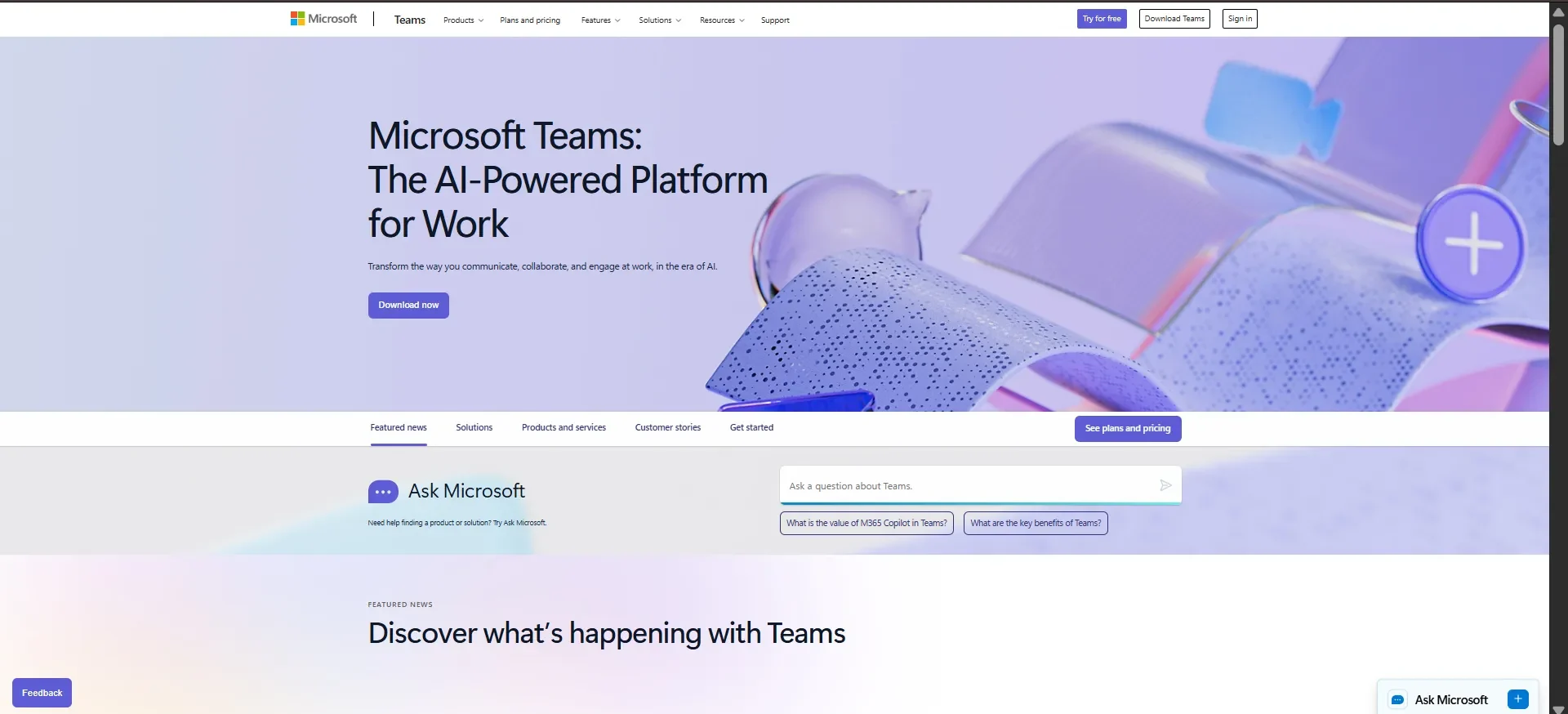Click 'Need help finding a product' text
The height and width of the screenshot is (714, 1568).
[x=457, y=523]
